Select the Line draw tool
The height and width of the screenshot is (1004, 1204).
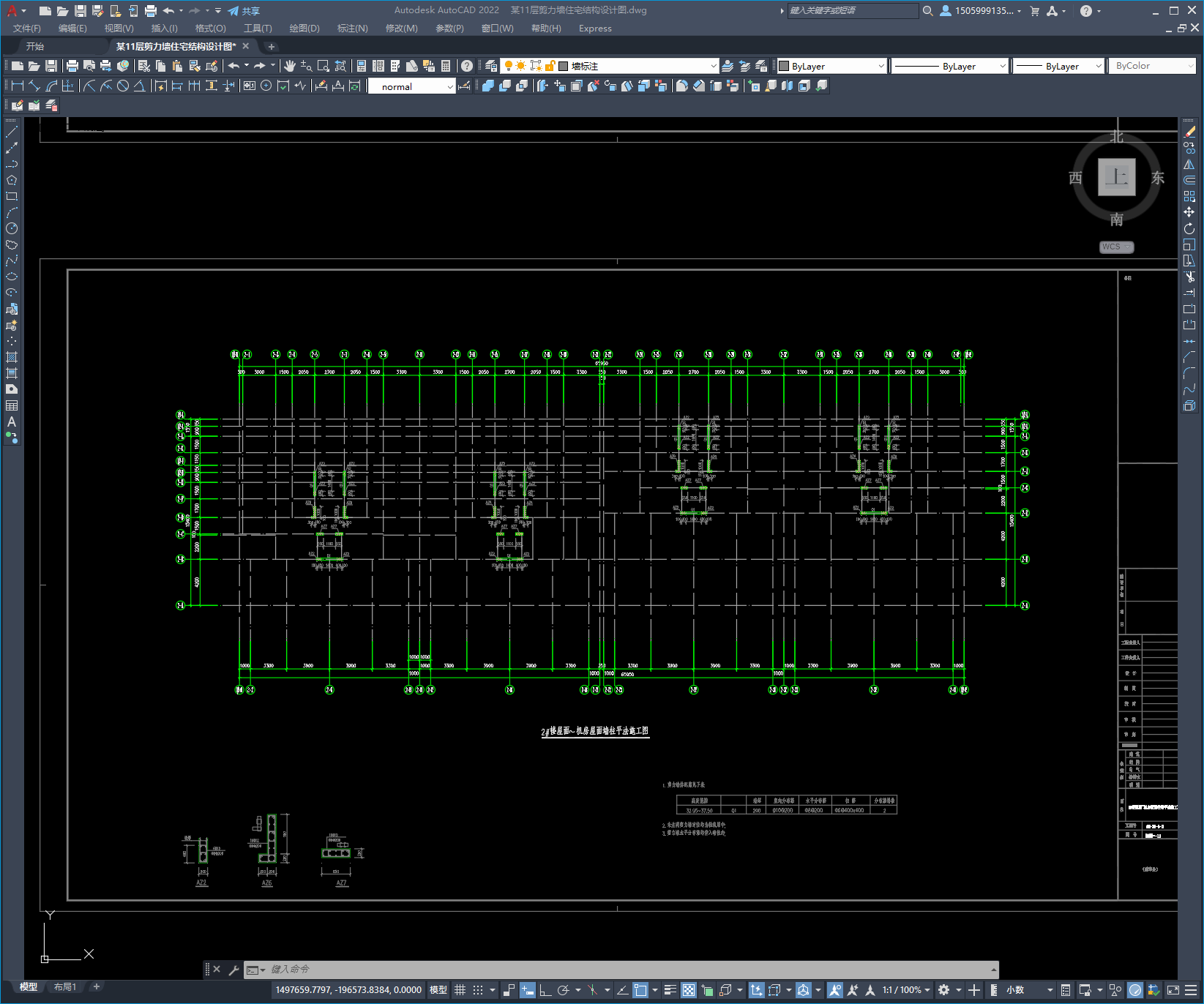pos(12,132)
